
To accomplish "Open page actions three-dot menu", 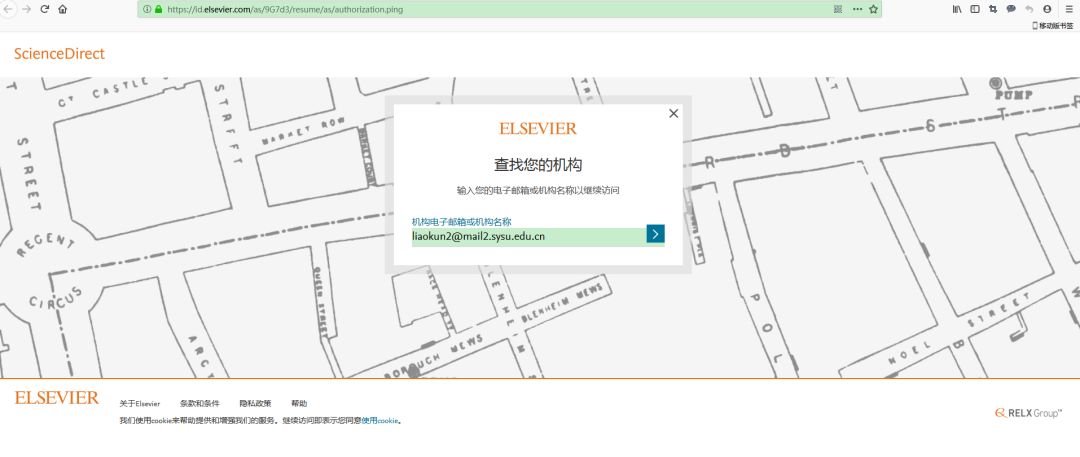I will pos(858,10).
